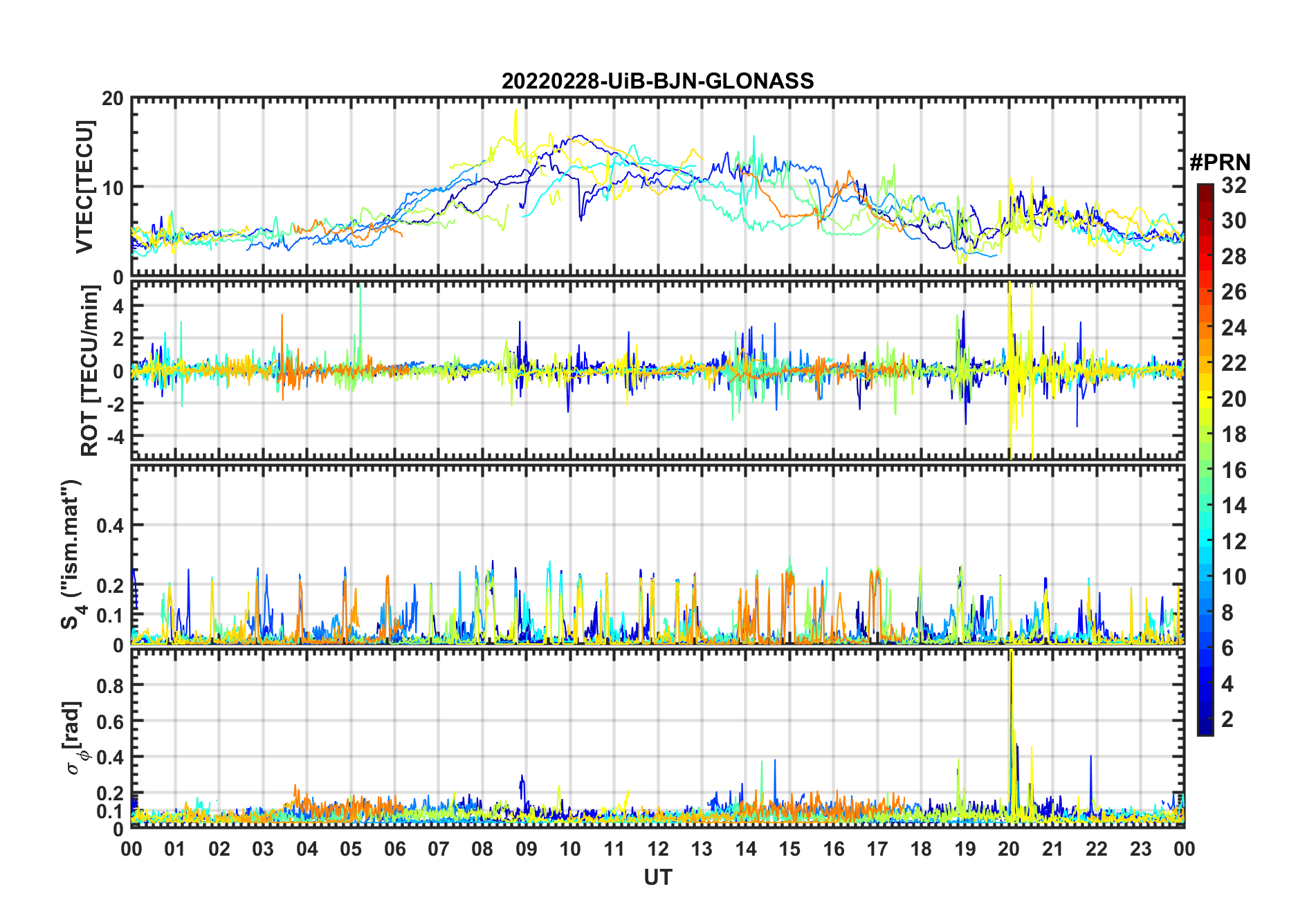1316x920 pixels.
Task: Select colorbar tick label 32
Action: (1234, 185)
